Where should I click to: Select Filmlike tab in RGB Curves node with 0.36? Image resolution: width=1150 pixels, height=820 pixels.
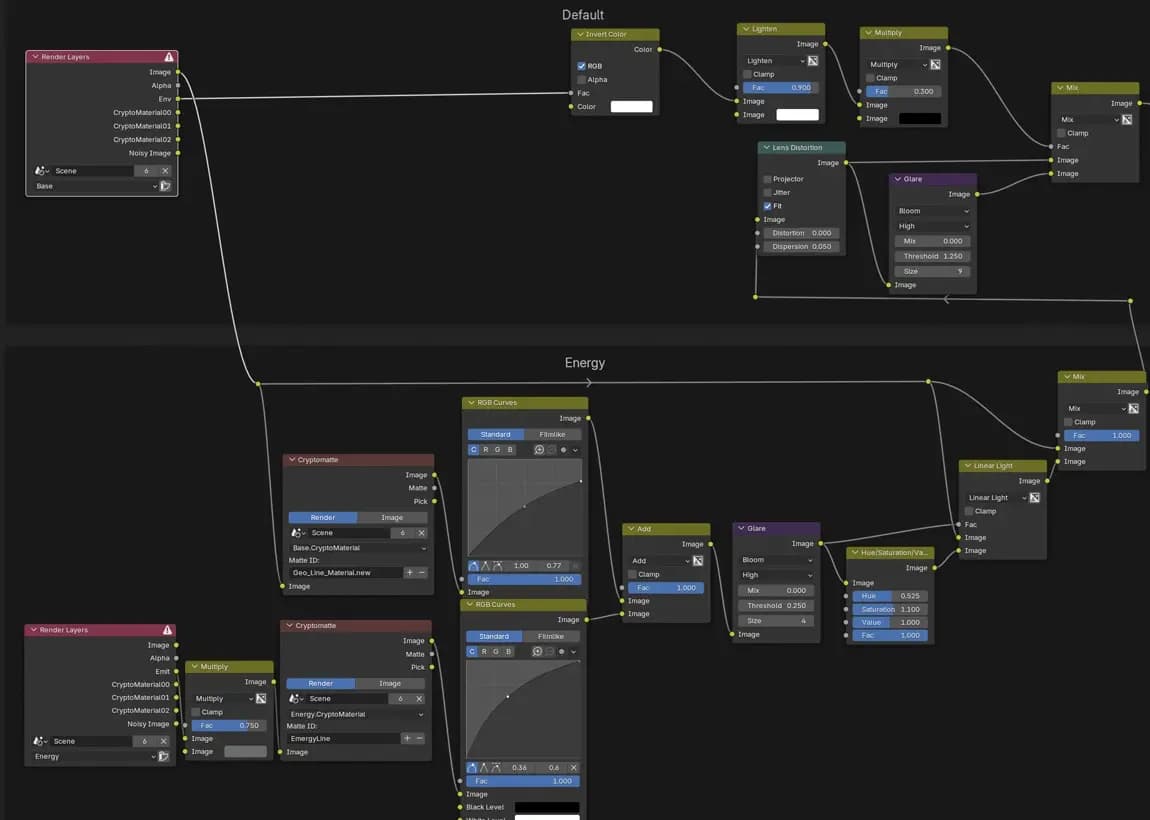click(x=551, y=636)
